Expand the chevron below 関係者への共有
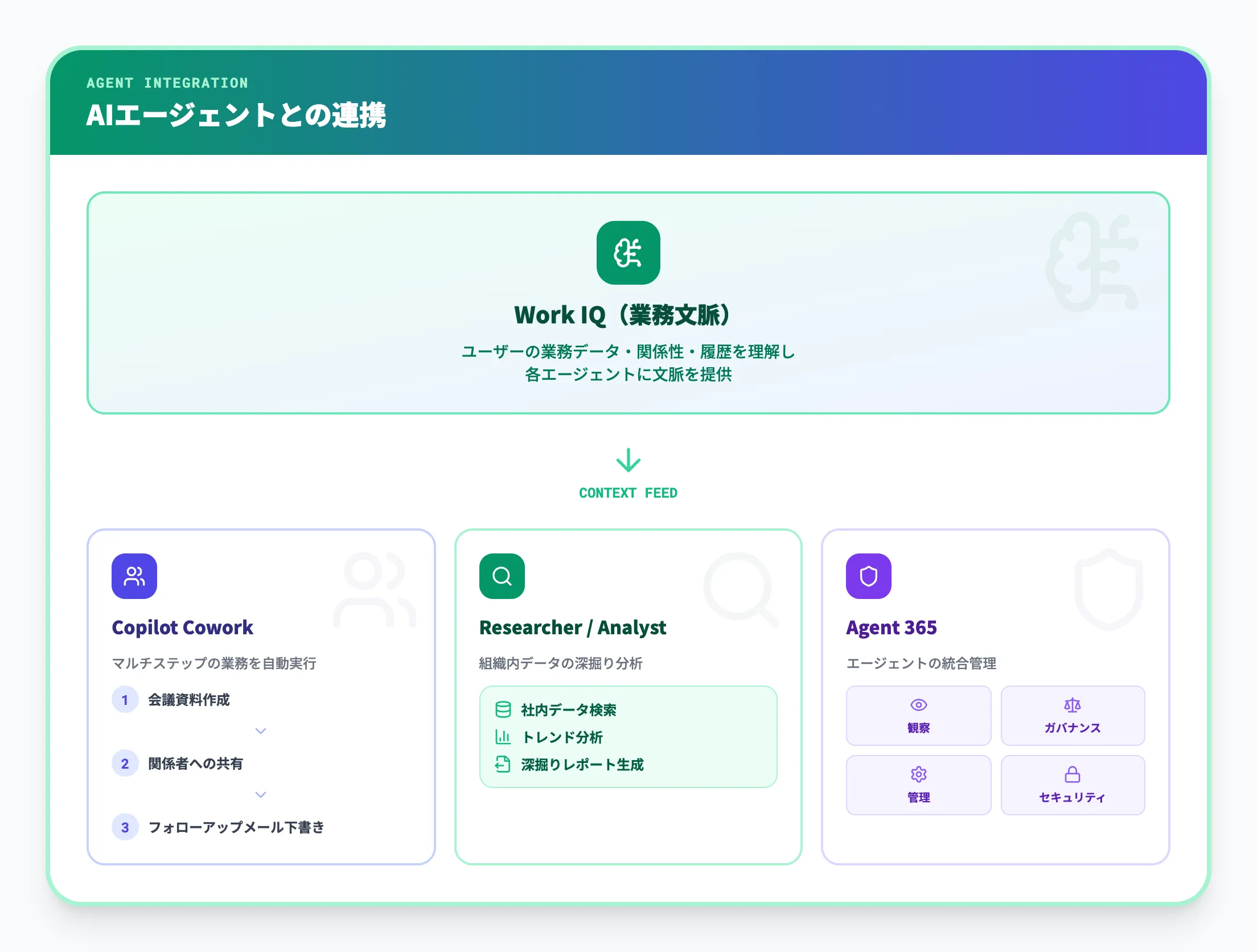The image size is (1257, 952). [x=261, y=794]
